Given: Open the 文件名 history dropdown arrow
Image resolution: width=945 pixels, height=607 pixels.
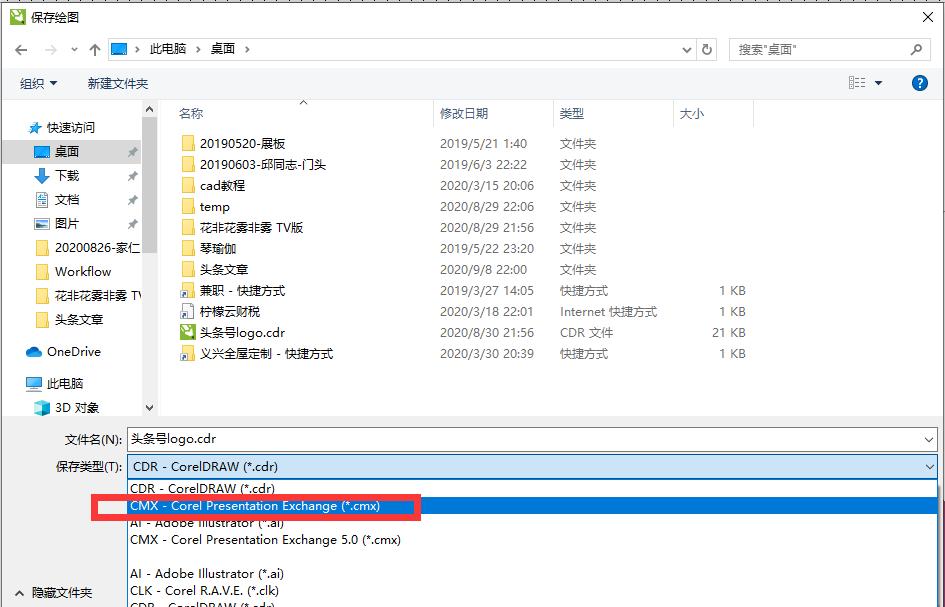Looking at the screenshot, I should [x=929, y=439].
